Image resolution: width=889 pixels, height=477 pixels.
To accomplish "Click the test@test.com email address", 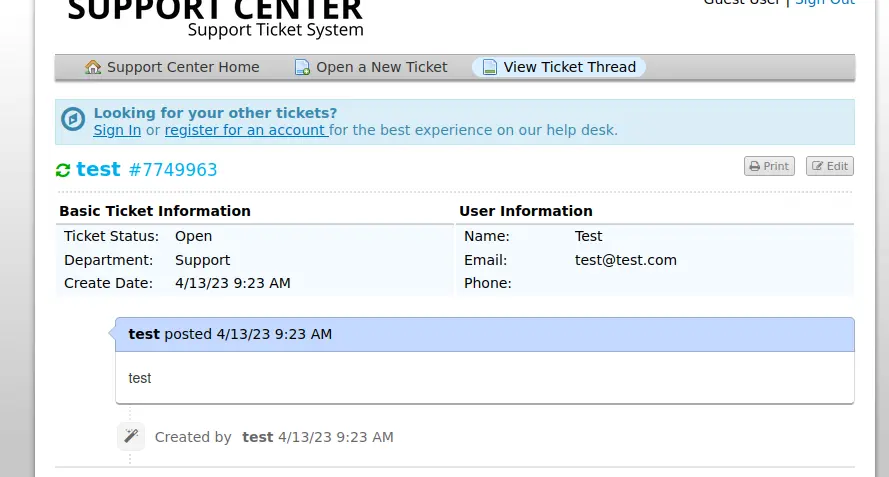I will pyautogui.click(x=626, y=260).
